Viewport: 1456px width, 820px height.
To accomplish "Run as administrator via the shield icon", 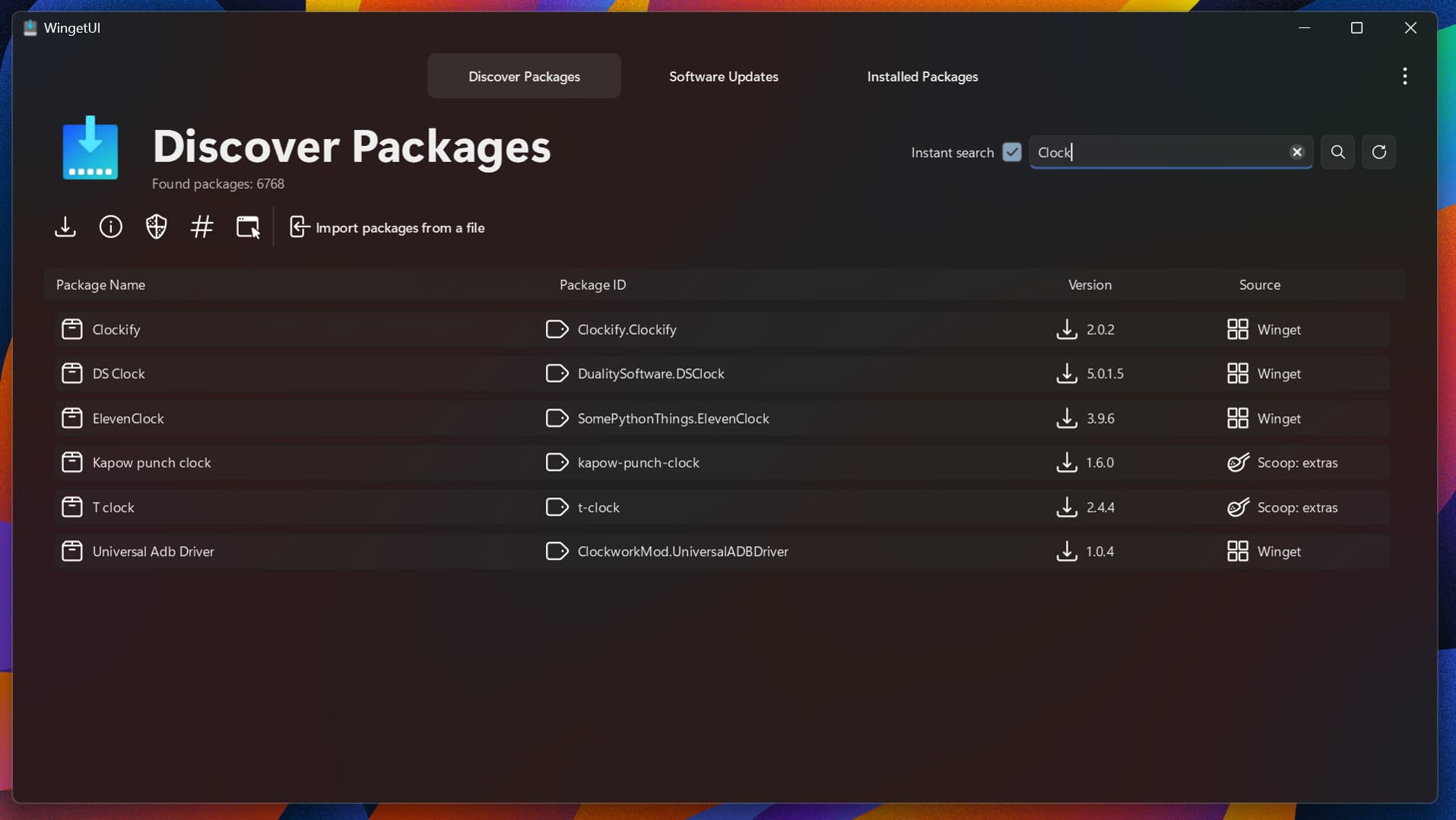I will point(157,227).
